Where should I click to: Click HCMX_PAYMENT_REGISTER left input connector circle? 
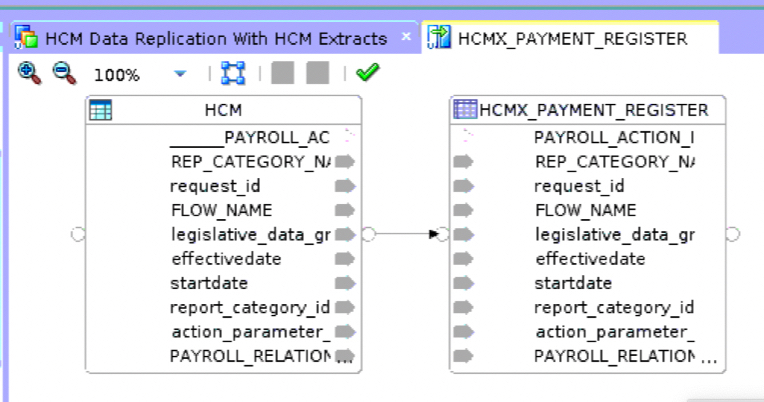coord(442,234)
